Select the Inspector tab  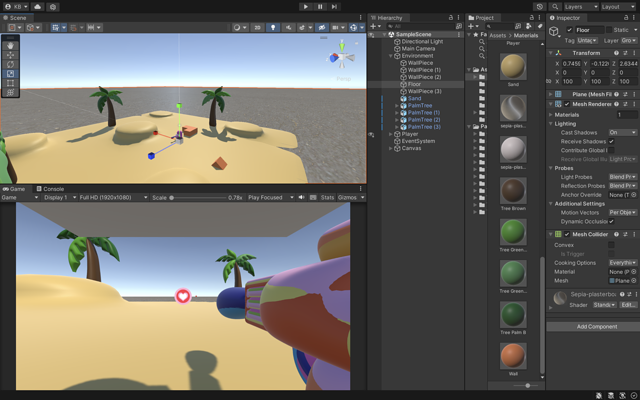point(564,18)
